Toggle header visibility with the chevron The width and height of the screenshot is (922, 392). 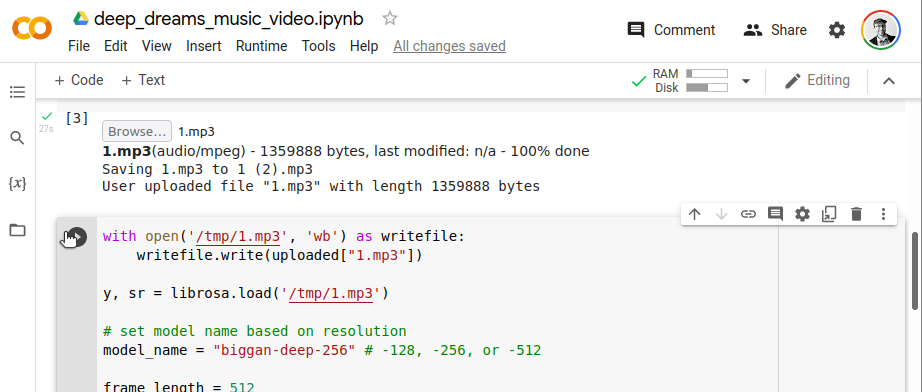pyautogui.click(x=888, y=81)
